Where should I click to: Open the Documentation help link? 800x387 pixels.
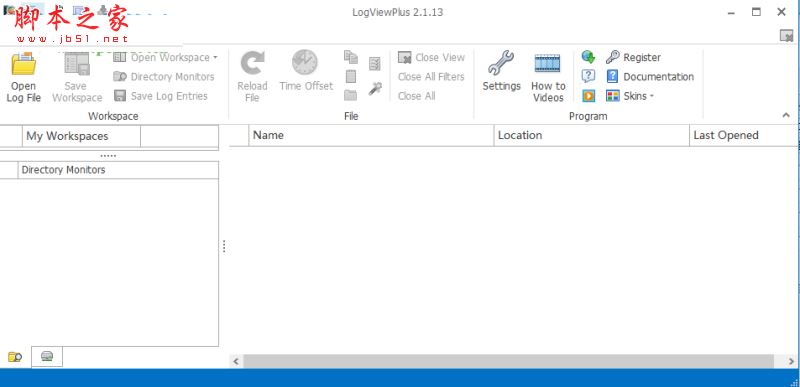click(650, 76)
